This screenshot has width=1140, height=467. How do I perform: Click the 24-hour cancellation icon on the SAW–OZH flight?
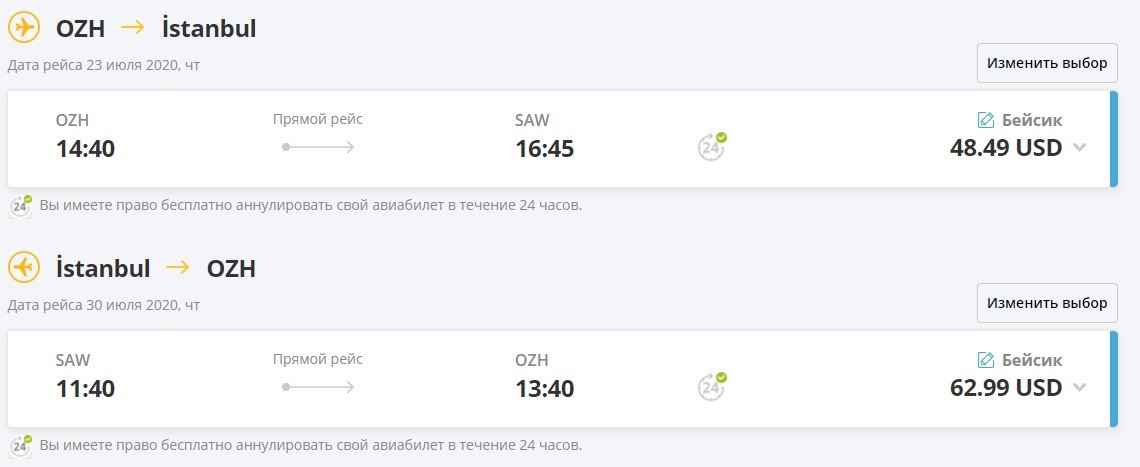(712, 386)
